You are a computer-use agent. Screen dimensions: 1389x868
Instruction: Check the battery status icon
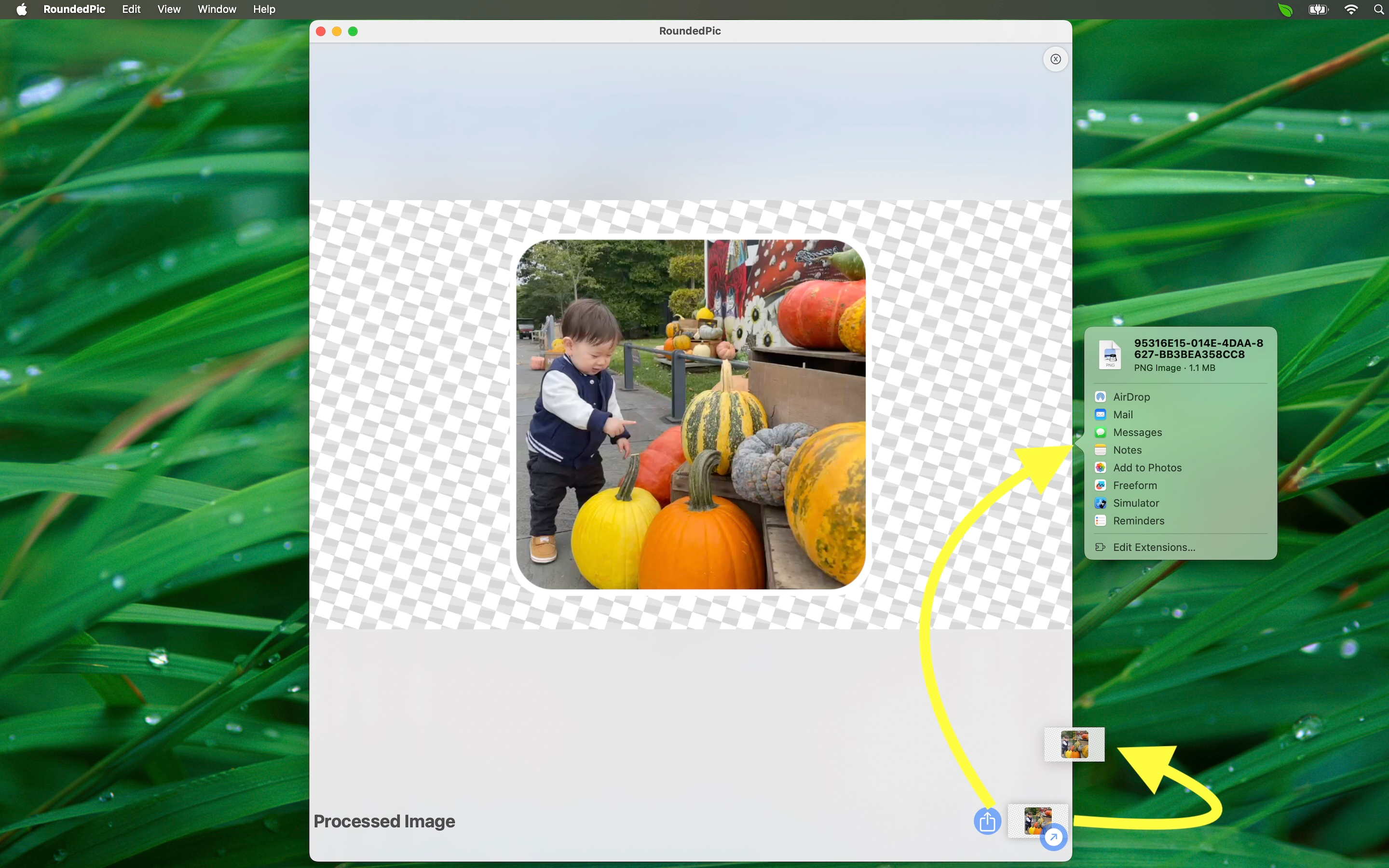(x=1319, y=9)
